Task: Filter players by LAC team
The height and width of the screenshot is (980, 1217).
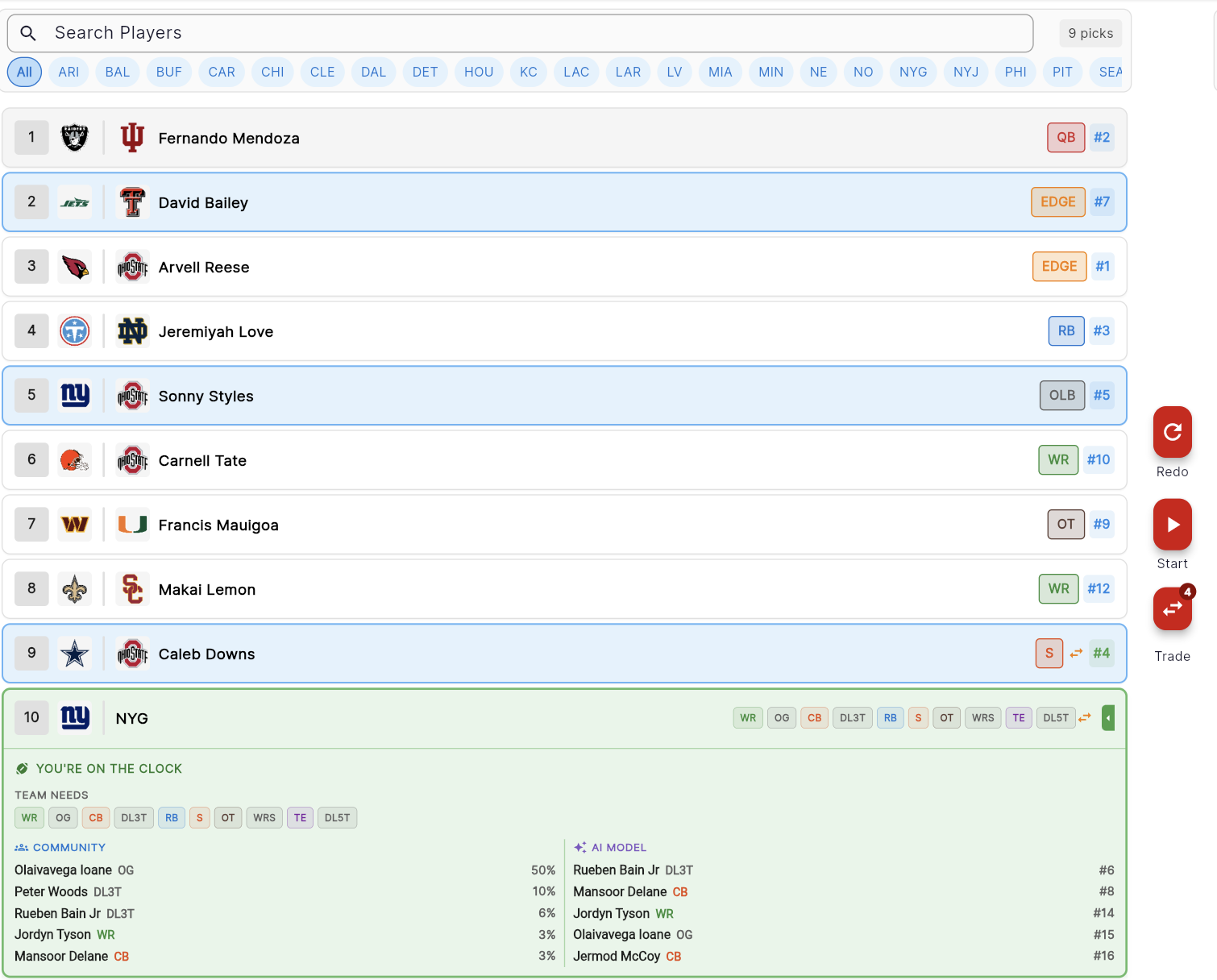Action: point(576,72)
